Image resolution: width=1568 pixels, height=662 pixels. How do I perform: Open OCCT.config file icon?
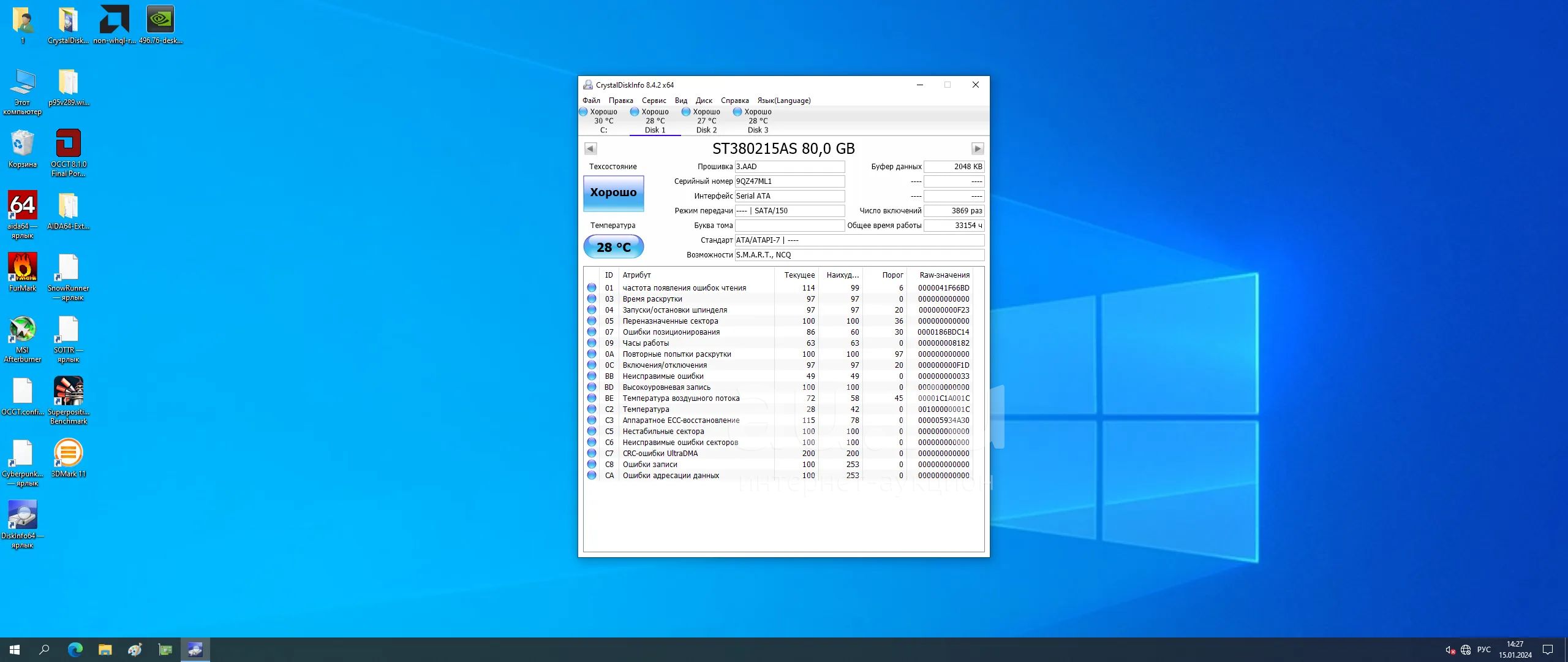(x=23, y=397)
